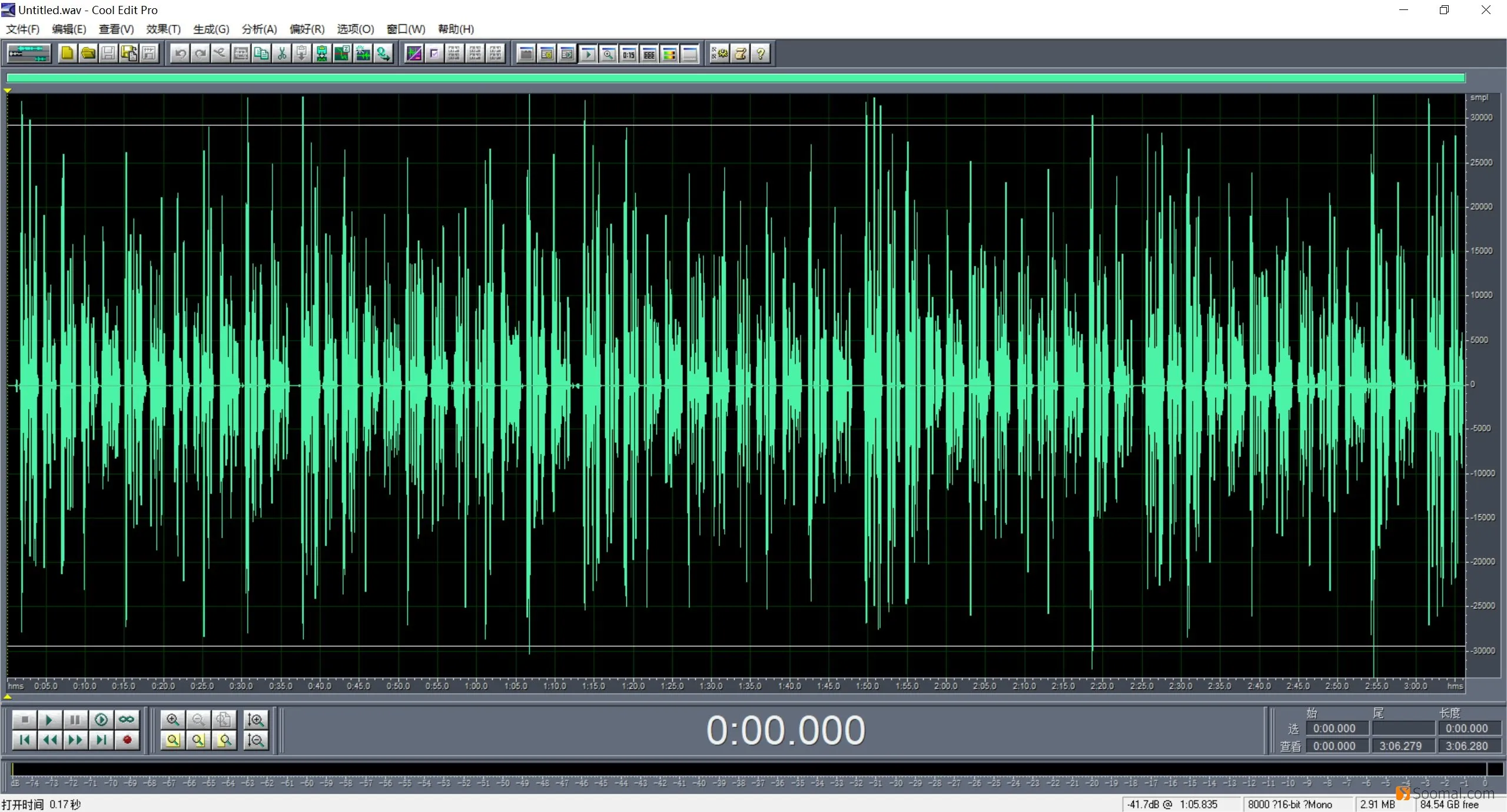This screenshot has height=812, width=1507.
Task: Click the Redo arrow icon
Action: point(201,54)
